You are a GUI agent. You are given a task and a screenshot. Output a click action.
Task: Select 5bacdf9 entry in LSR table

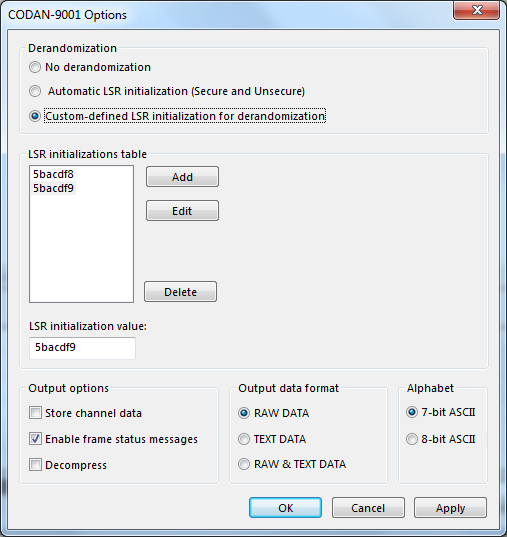coord(53,188)
